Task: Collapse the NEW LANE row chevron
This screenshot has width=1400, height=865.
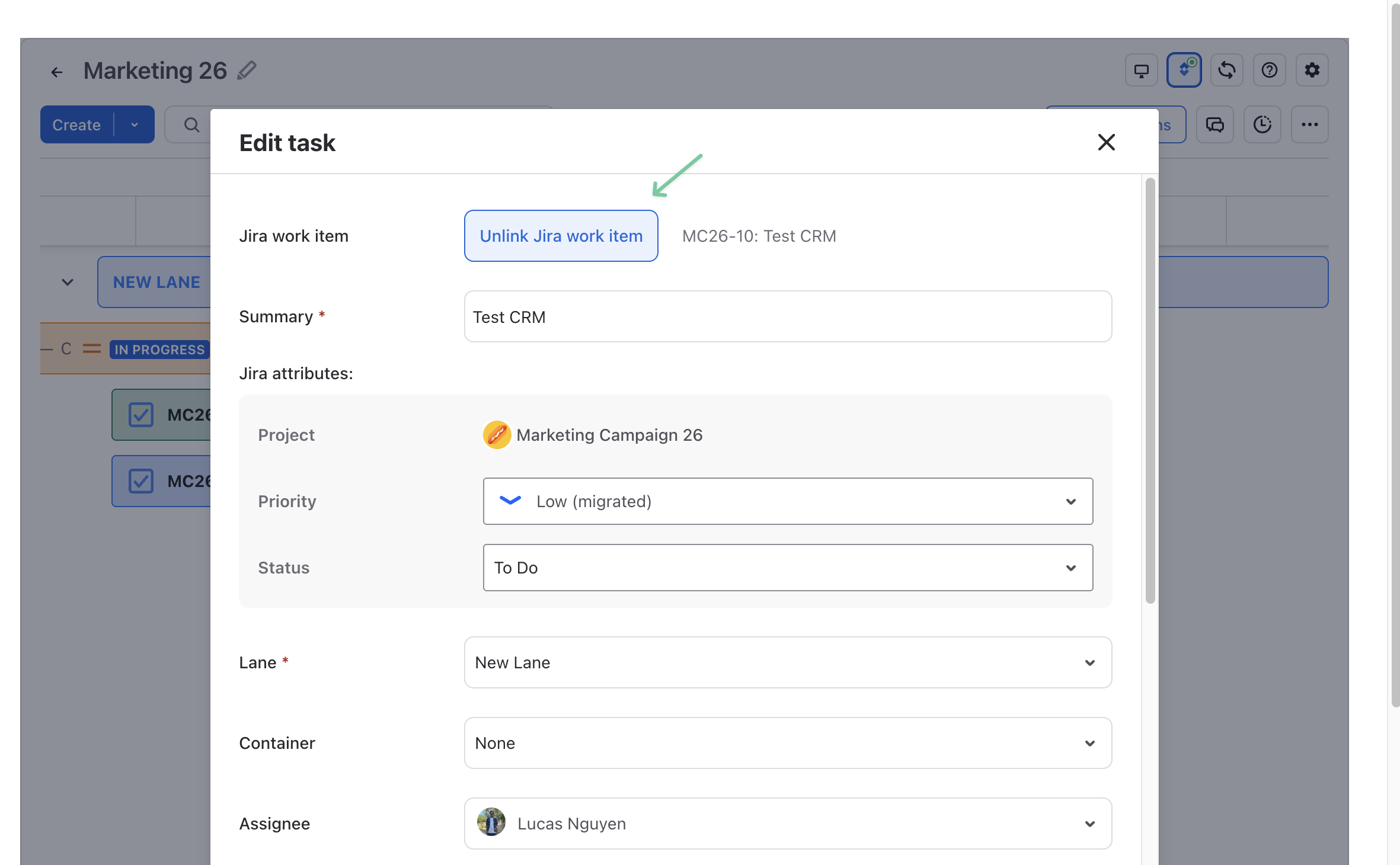Action: pos(68,282)
